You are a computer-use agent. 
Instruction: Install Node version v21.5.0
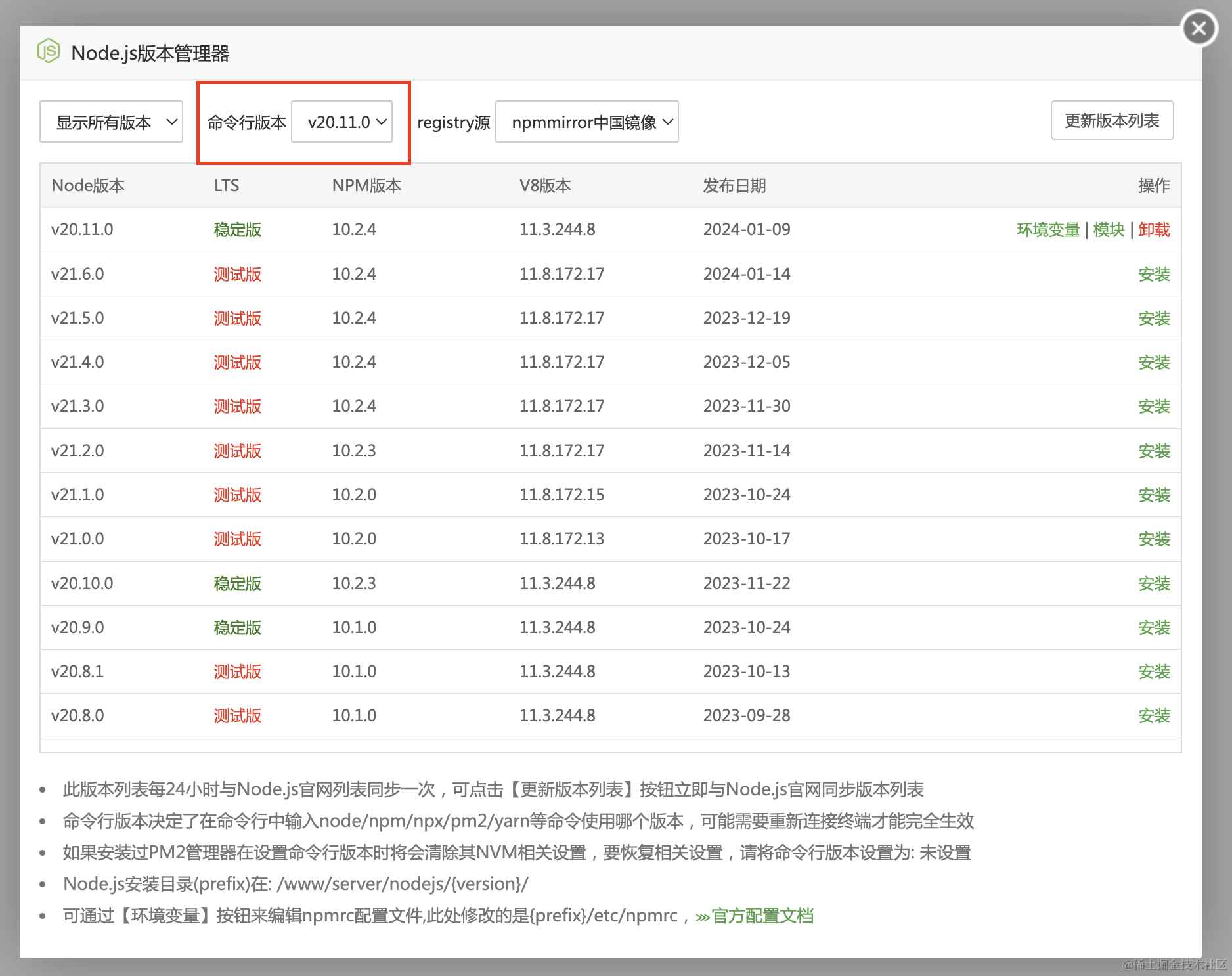(1155, 318)
